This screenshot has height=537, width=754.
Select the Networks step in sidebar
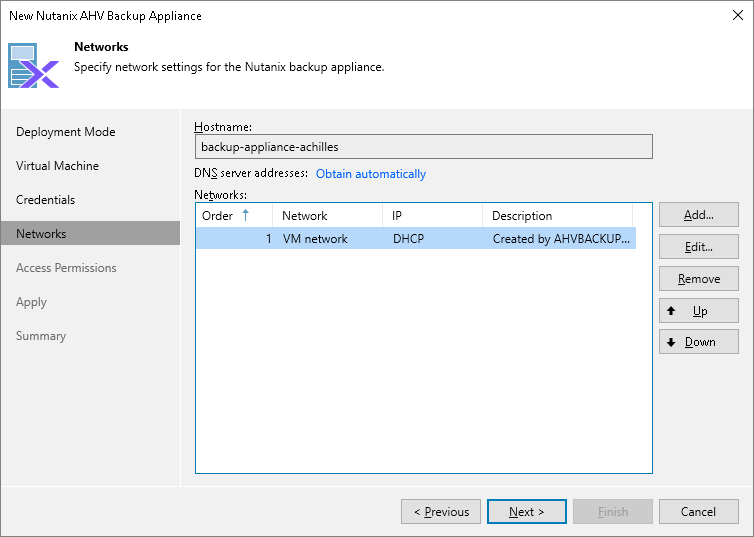[42, 234]
